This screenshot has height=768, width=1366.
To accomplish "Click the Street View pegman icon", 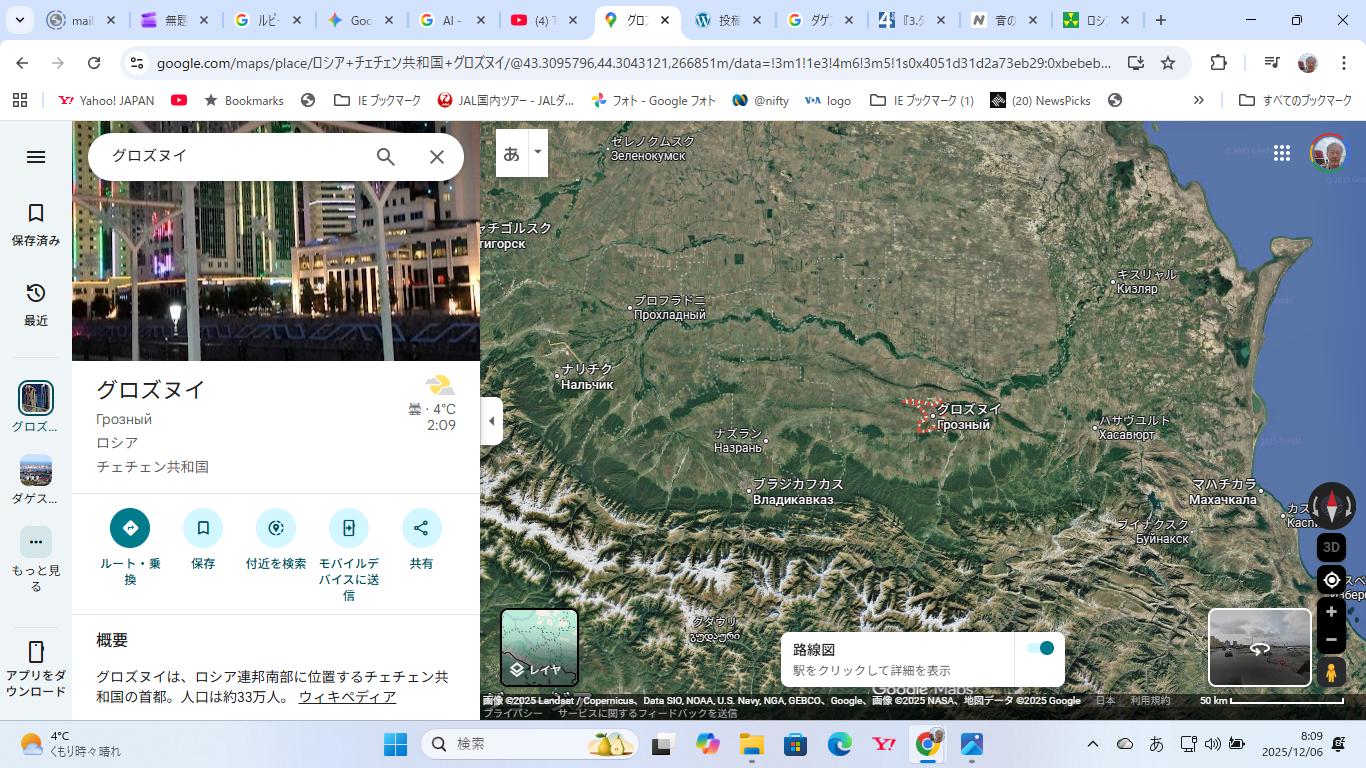I will [x=1331, y=673].
